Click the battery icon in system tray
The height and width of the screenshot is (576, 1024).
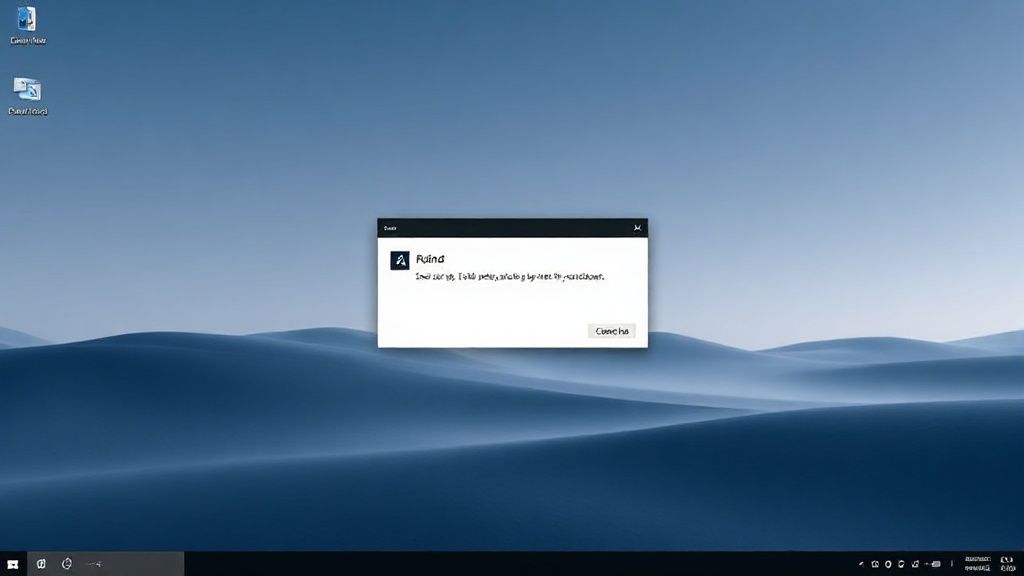[935, 564]
